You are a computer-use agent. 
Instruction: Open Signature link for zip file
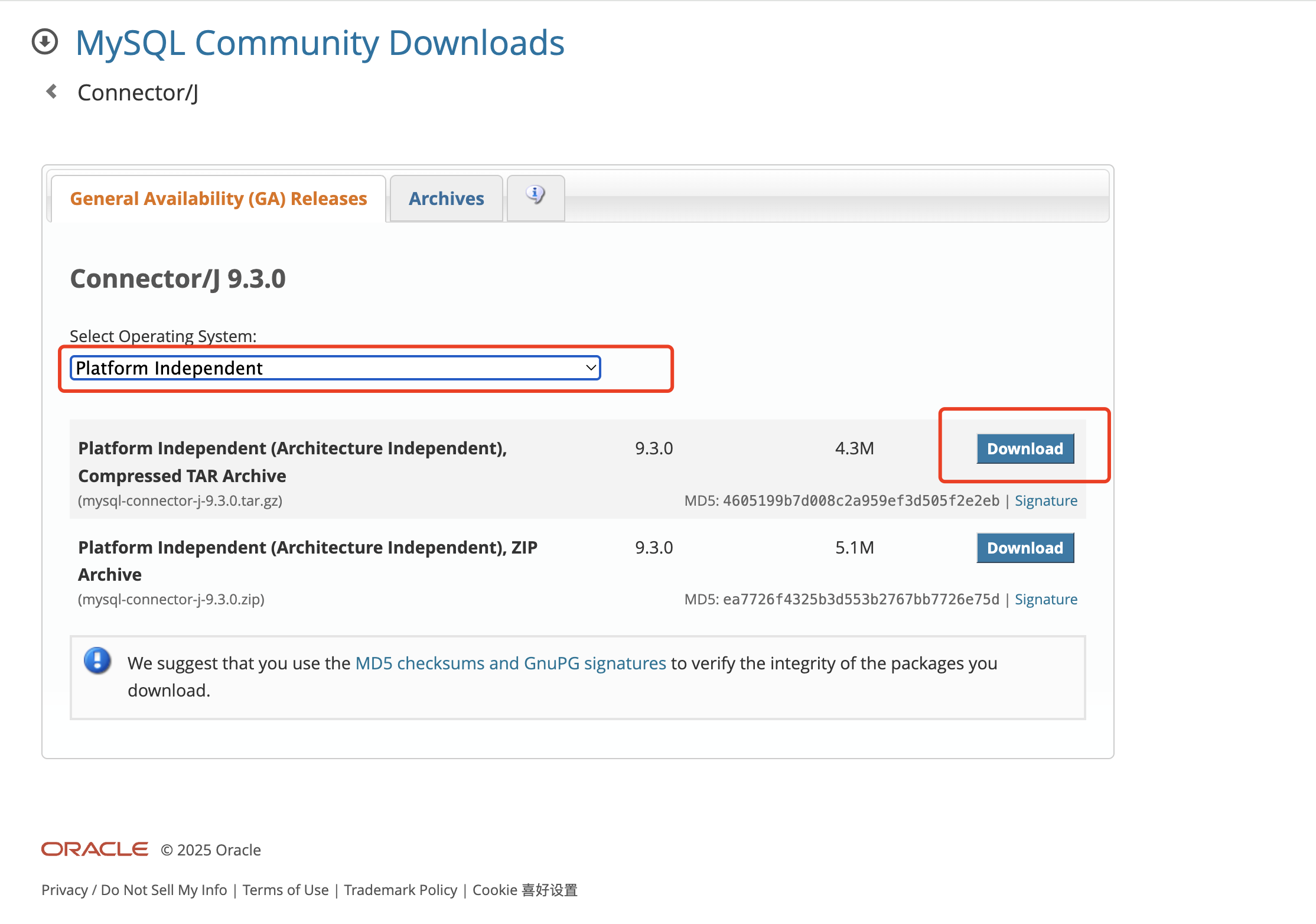pos(1045,600)
